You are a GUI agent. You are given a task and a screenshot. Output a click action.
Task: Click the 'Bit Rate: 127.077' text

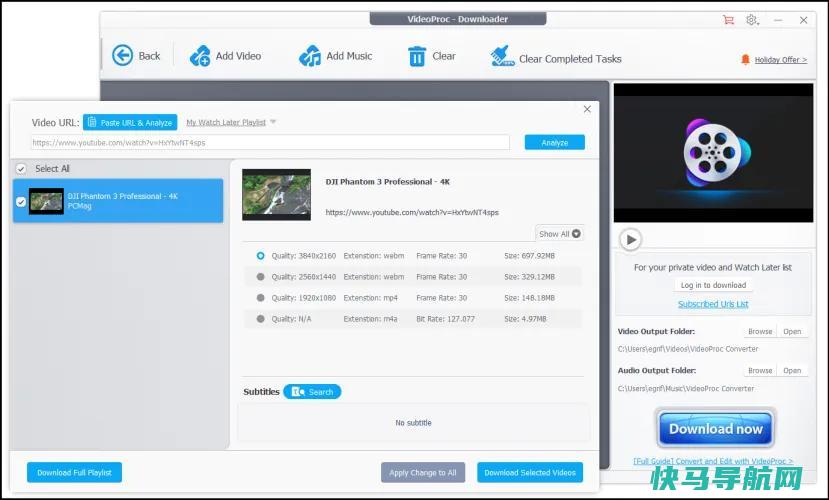tap(445, 319)
